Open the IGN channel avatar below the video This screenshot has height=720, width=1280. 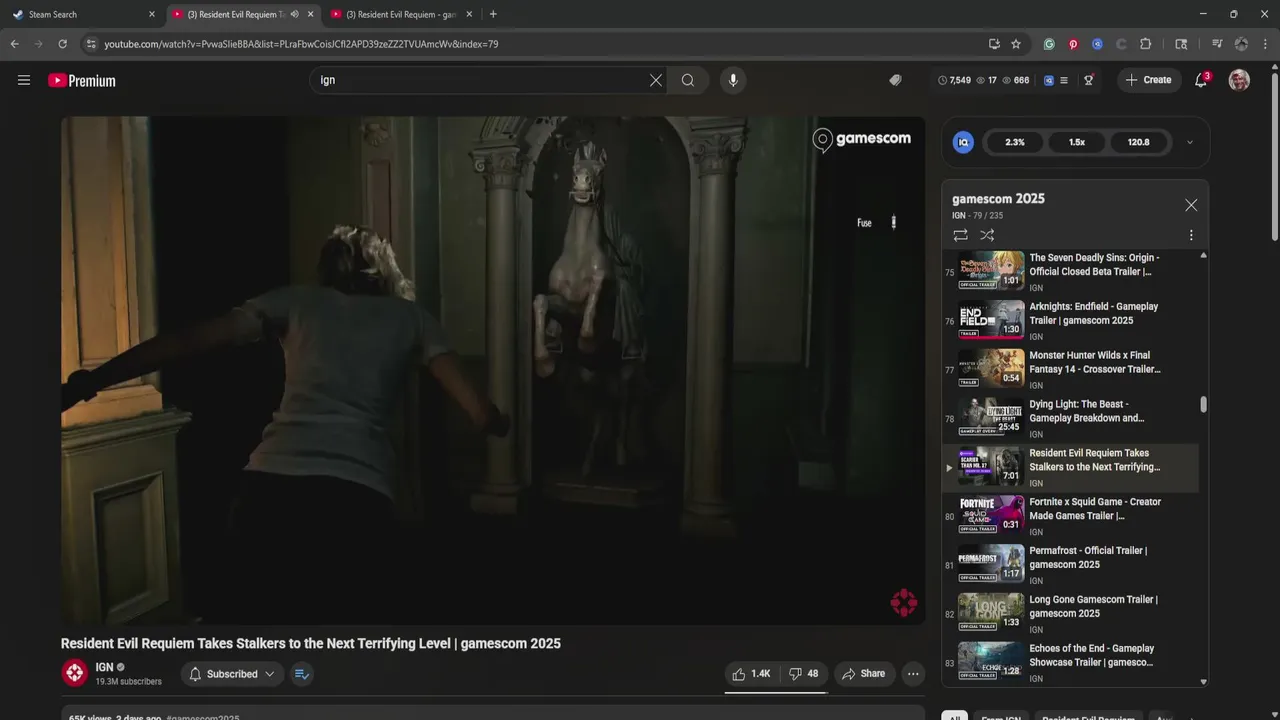pyautogui.click(x=75, y=673)
